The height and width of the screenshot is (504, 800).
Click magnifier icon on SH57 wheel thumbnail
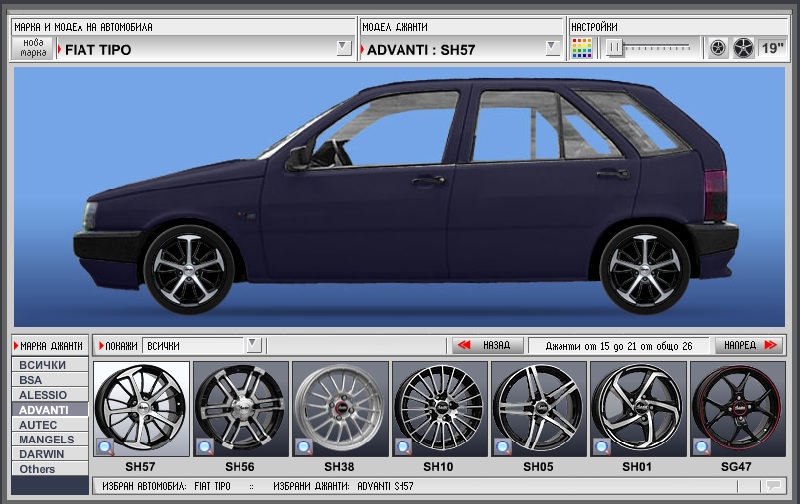(105, 446)
